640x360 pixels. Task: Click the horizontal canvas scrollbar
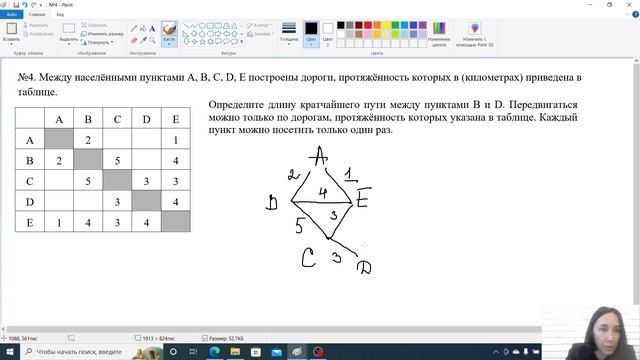click(x=274, y=329)
